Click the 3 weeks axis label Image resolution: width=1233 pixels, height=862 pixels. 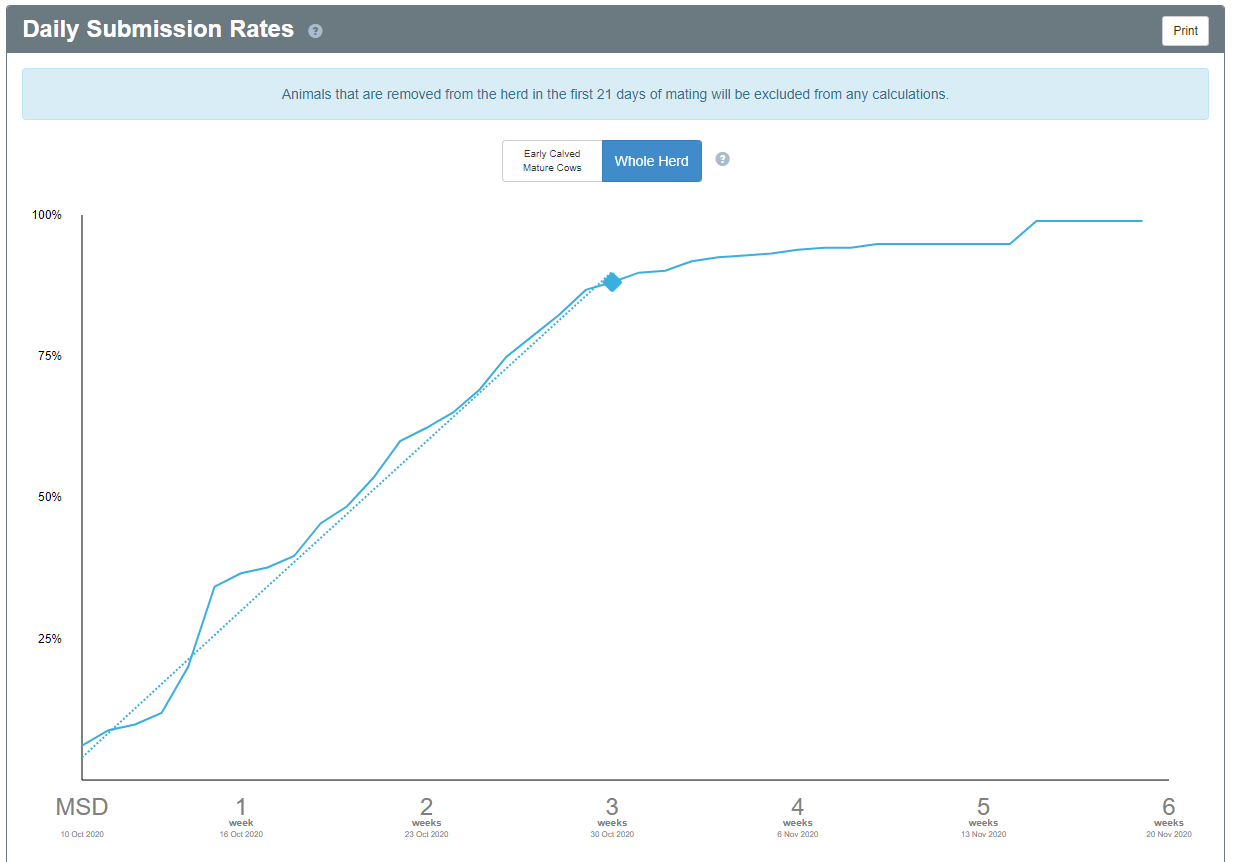[612, 812]
